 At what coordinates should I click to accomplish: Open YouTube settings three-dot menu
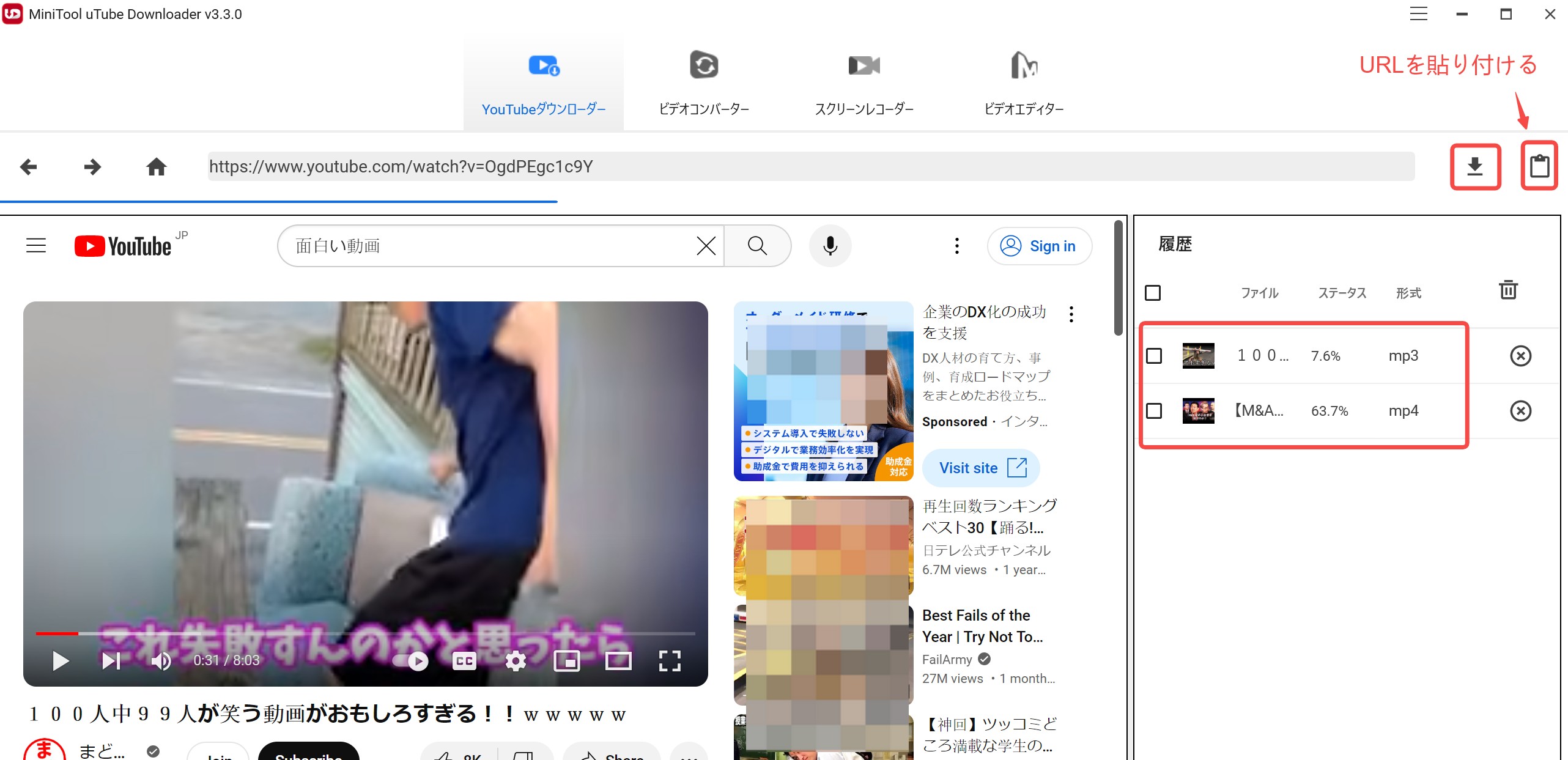[957, 246]
